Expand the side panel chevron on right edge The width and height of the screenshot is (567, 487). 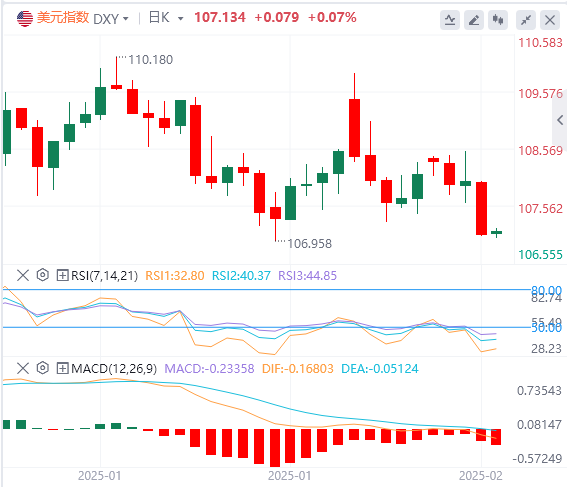tap(560, 120)
